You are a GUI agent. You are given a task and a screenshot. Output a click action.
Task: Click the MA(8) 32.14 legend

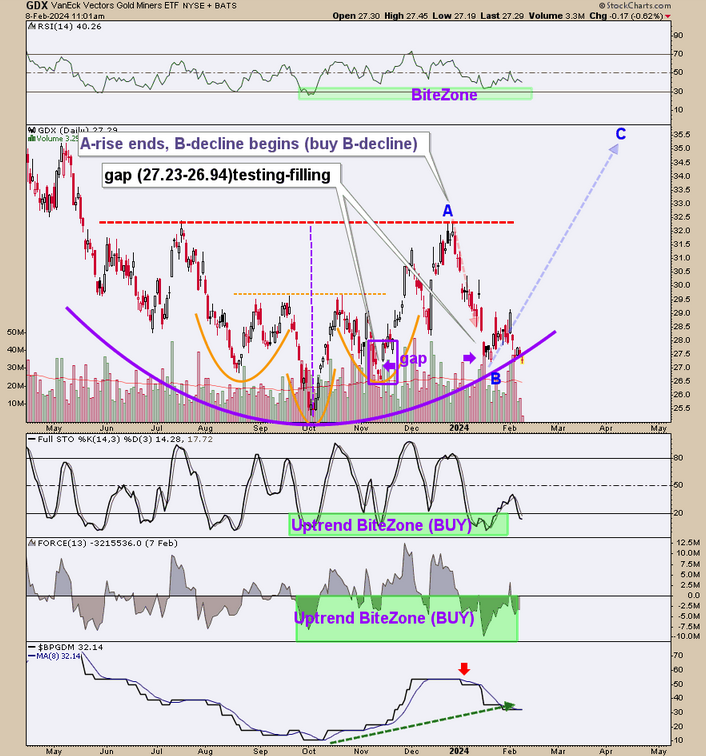[x=55, y=656]
